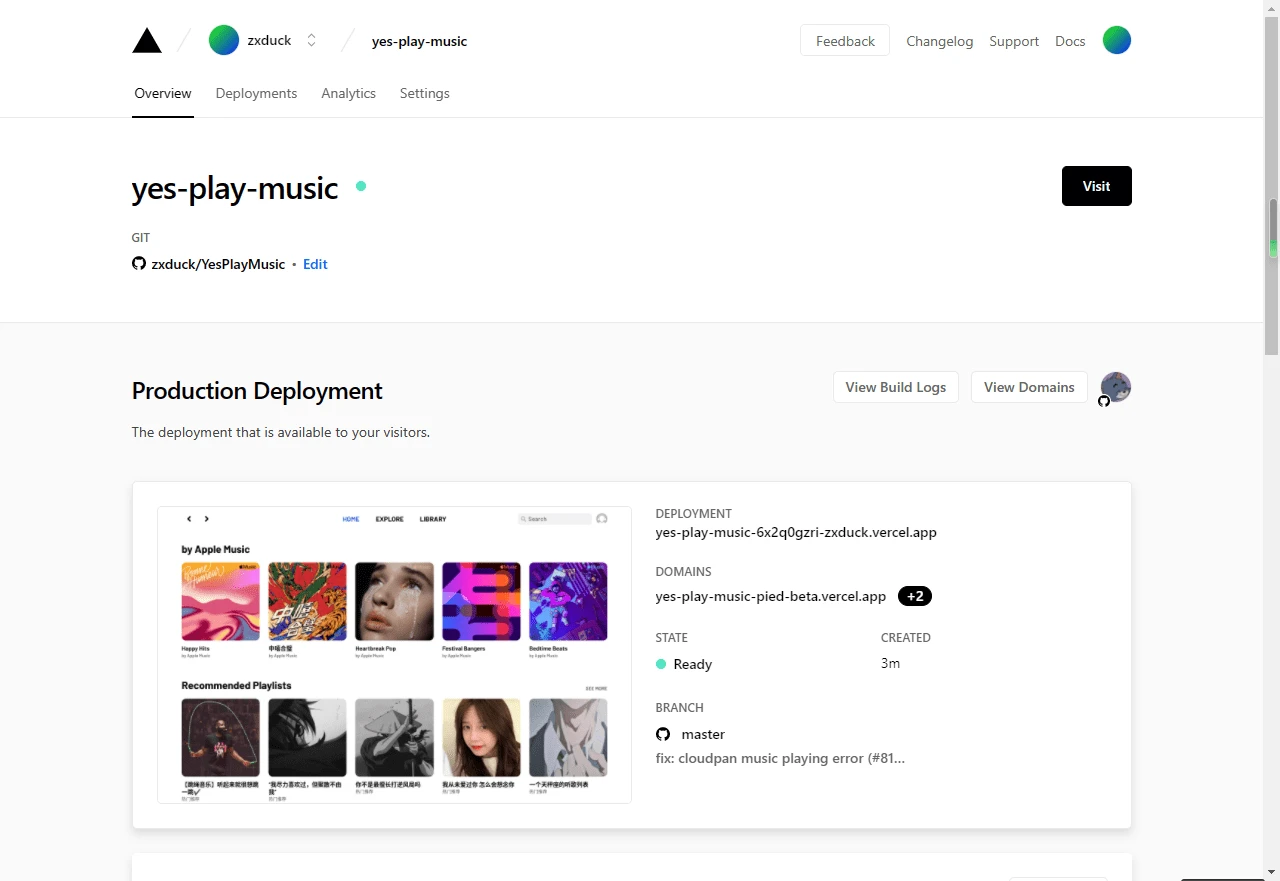This screenshot has height=881, width=1280.
Task: Click the green Ready state indicator
Action: point(661,664)
